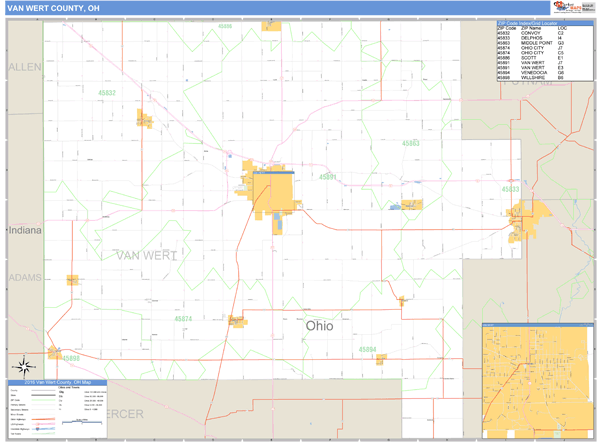600x442 pixels.
Task: Click the large Ohio state label
Action: (x=320, y=326)
